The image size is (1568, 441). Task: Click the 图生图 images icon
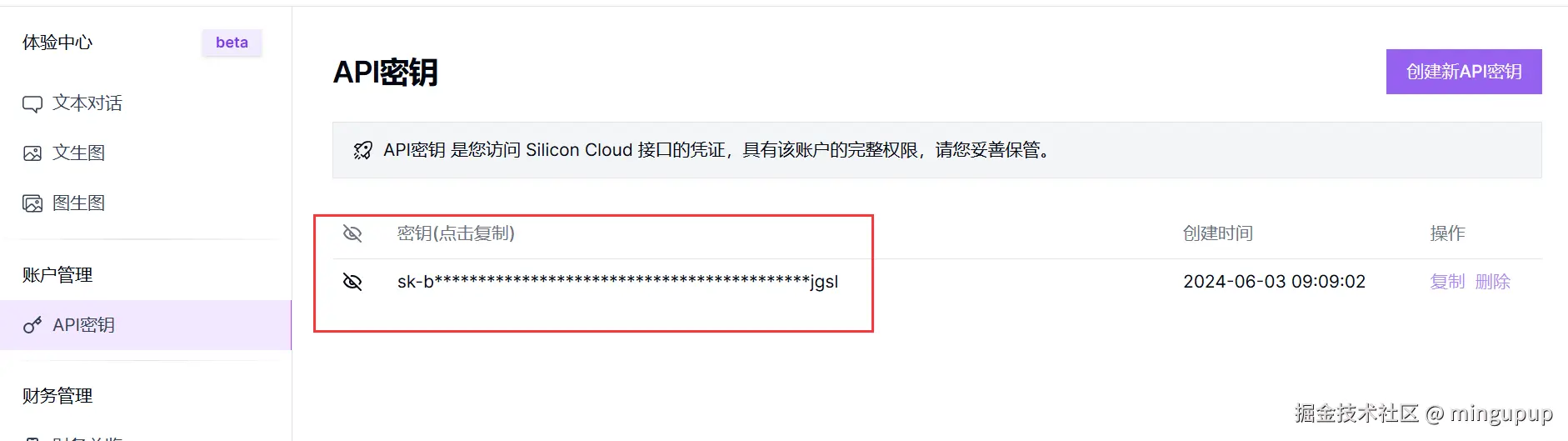tap(32, 203)
